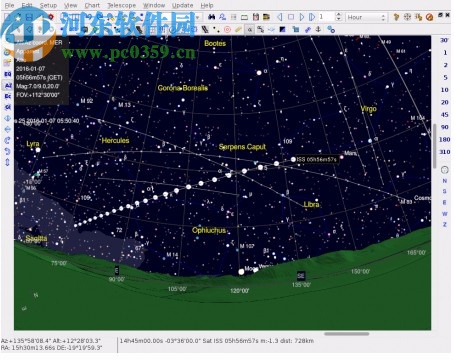Click the binoculars search icon
This screenshot has height=360, width=454.
pyautogui.click(x=211, y=17)
